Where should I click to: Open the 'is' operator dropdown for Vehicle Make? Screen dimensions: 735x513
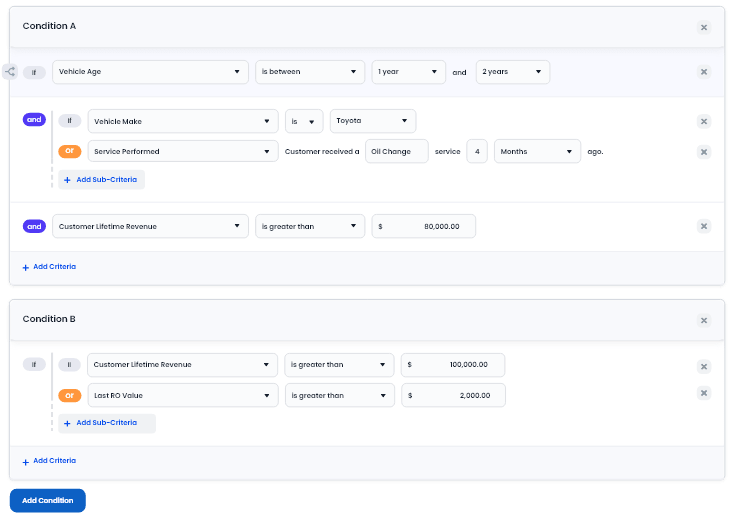pyautogui.click(x=304, y=121)
